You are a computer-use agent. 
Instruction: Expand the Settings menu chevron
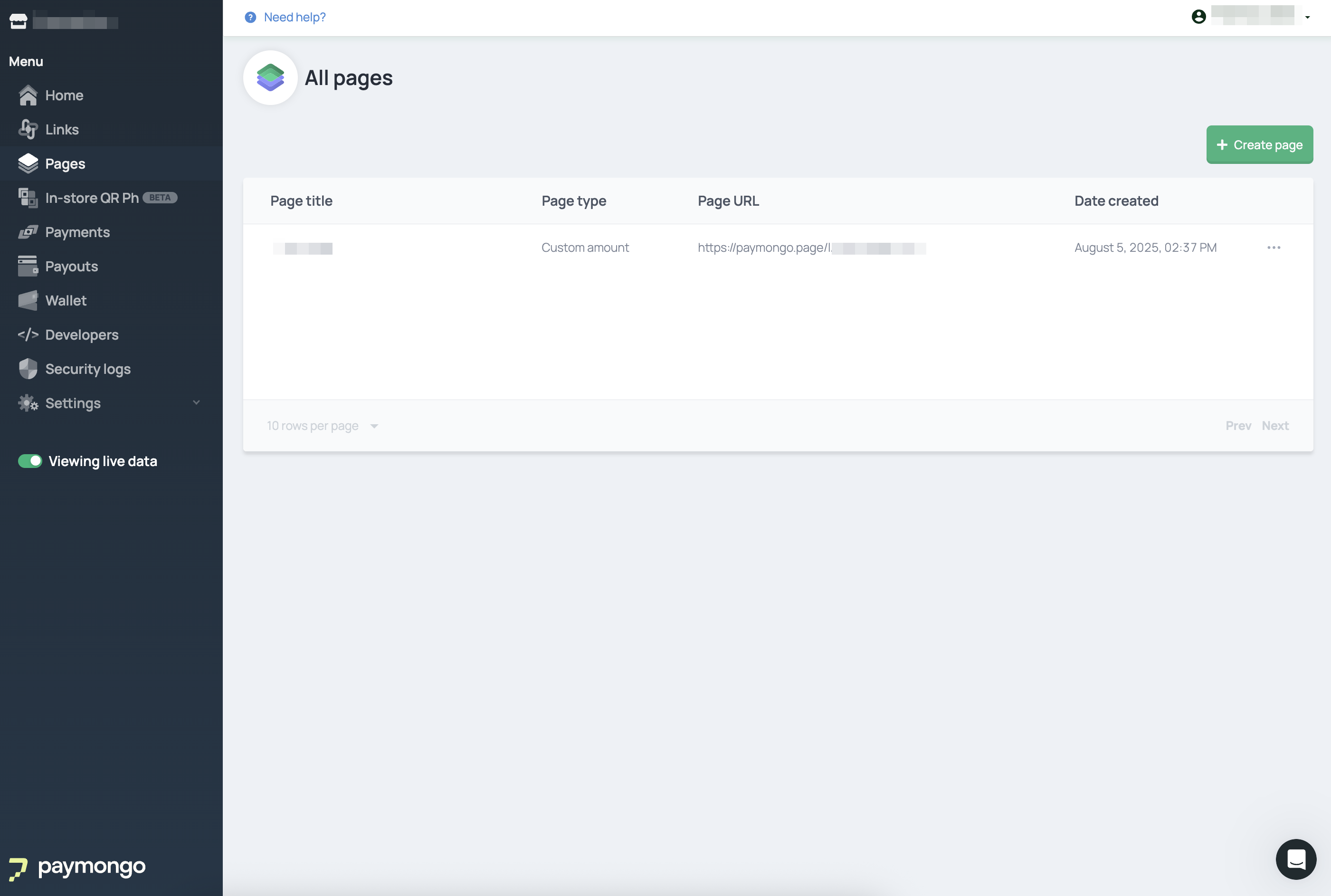[x=197, y=403]
